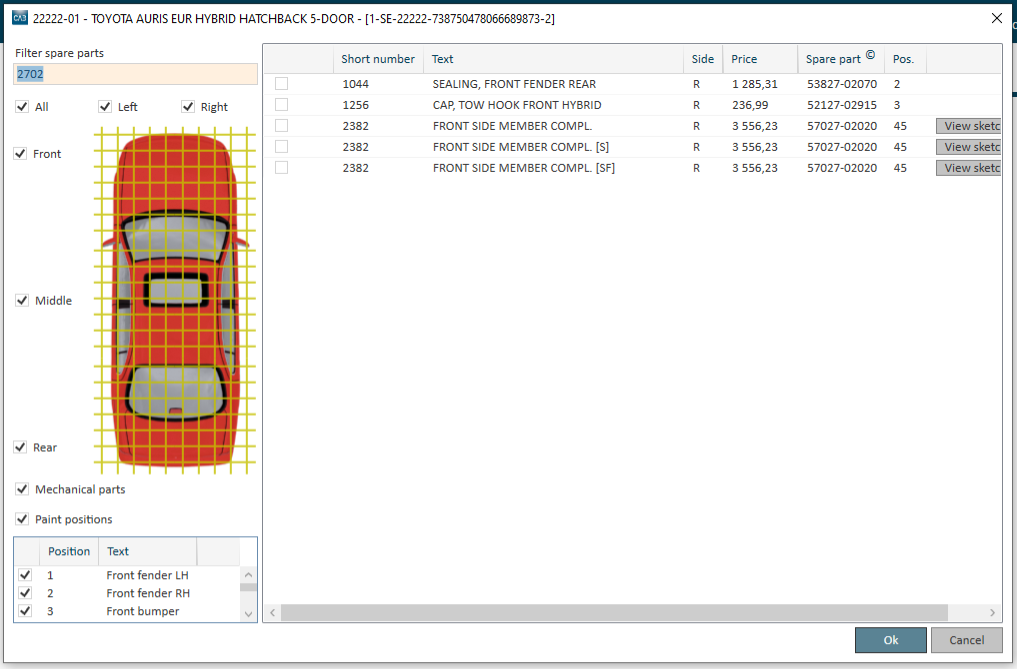Screen dimensions: 1017x669
Task: Click the red car diagram image
Action: (x=174, y=300)
